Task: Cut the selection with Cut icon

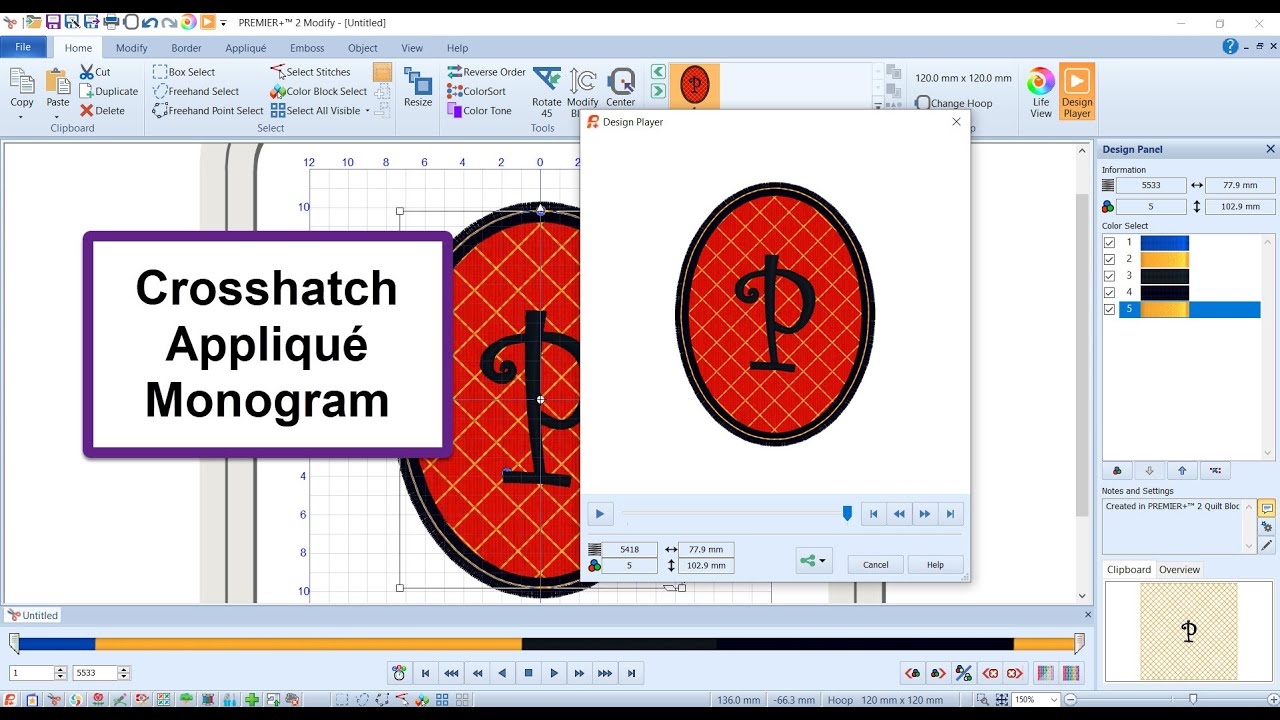Action: (x=95, y=72)
